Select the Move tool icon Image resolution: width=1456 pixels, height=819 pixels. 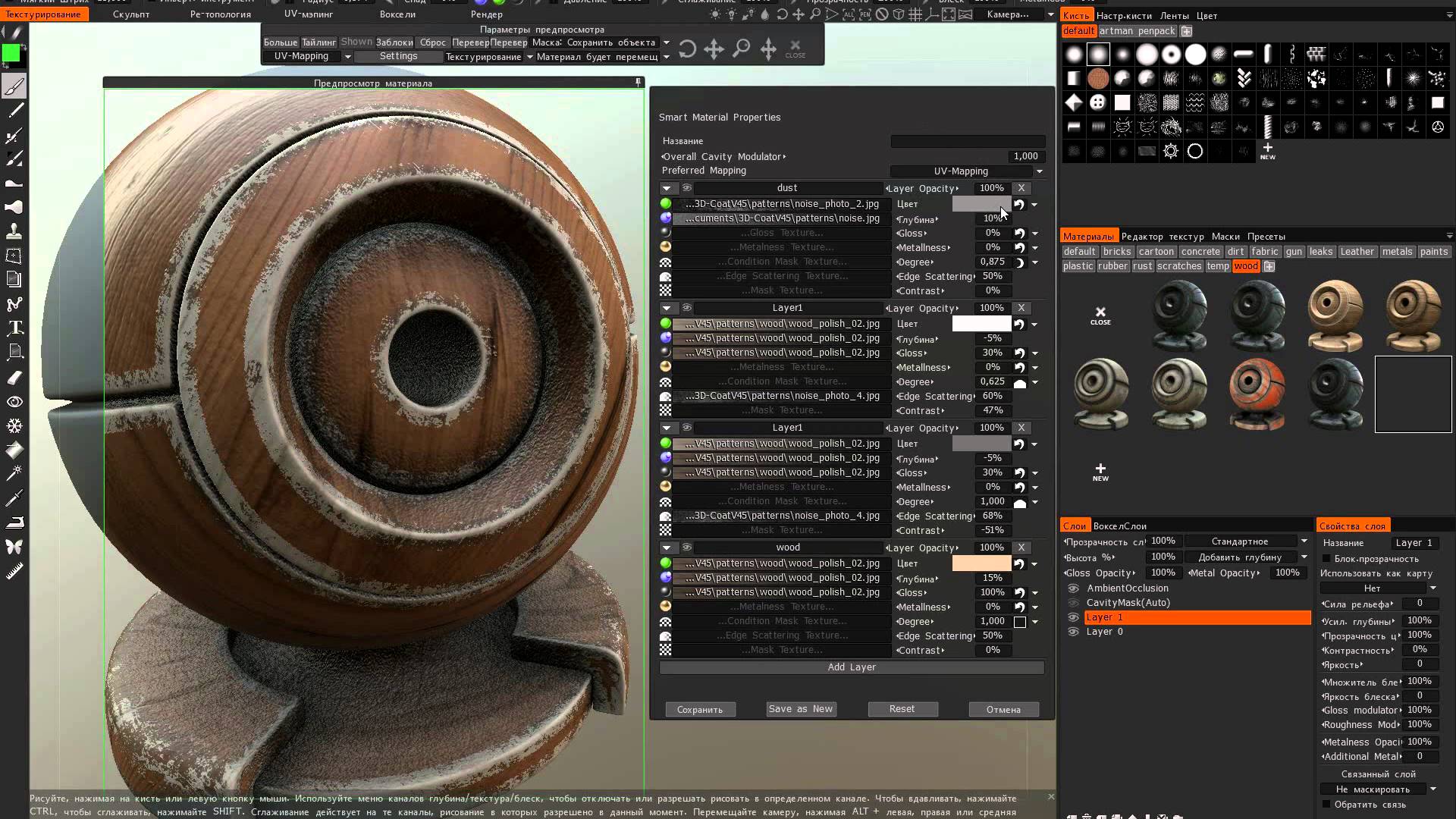714,49
